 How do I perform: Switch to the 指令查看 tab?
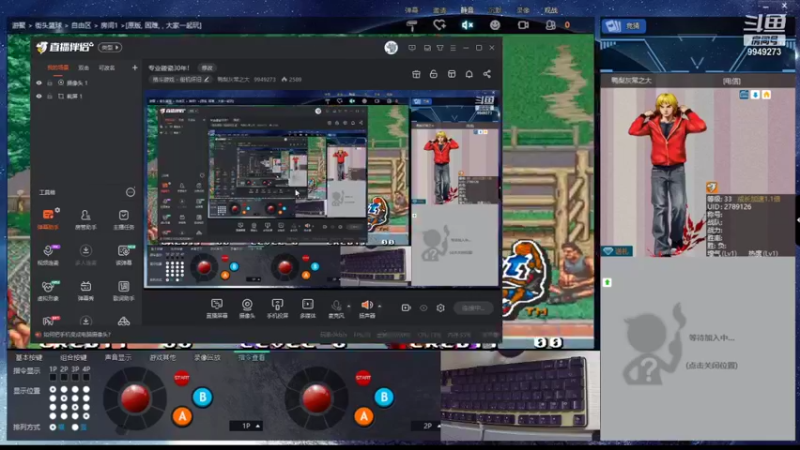coord(252,358)
